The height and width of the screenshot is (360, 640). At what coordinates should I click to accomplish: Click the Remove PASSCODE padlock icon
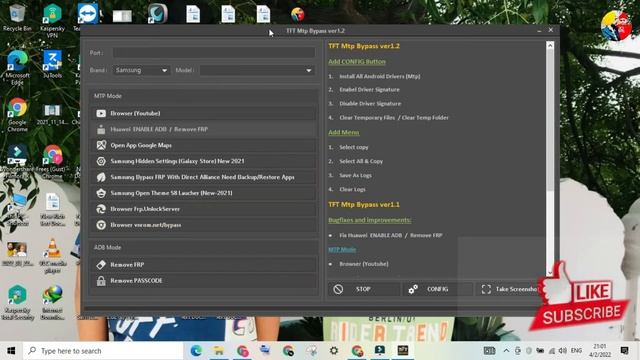pyautogui.click(x=101, y=281)
